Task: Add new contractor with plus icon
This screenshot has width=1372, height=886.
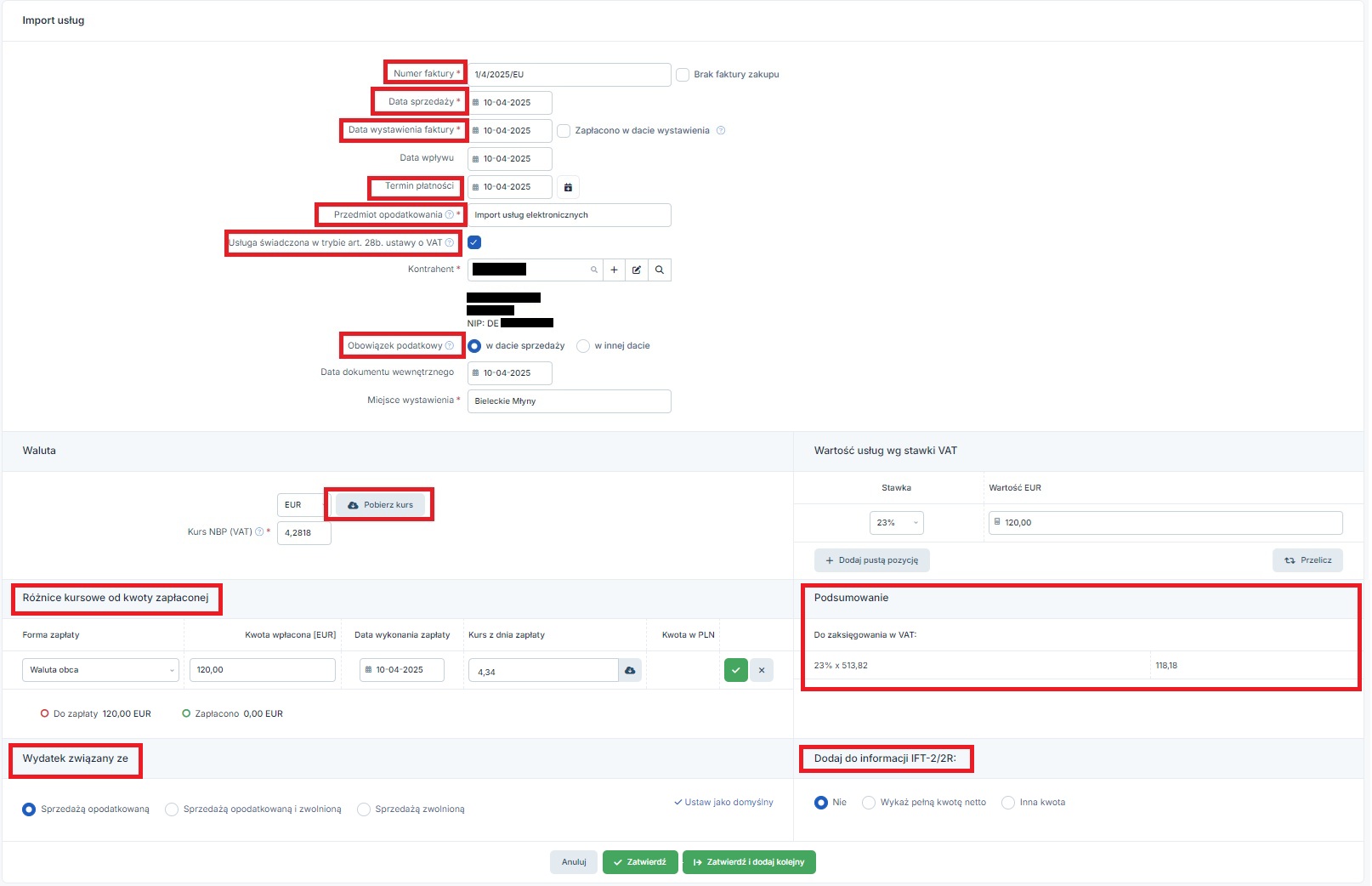Action: click(614, 270)
